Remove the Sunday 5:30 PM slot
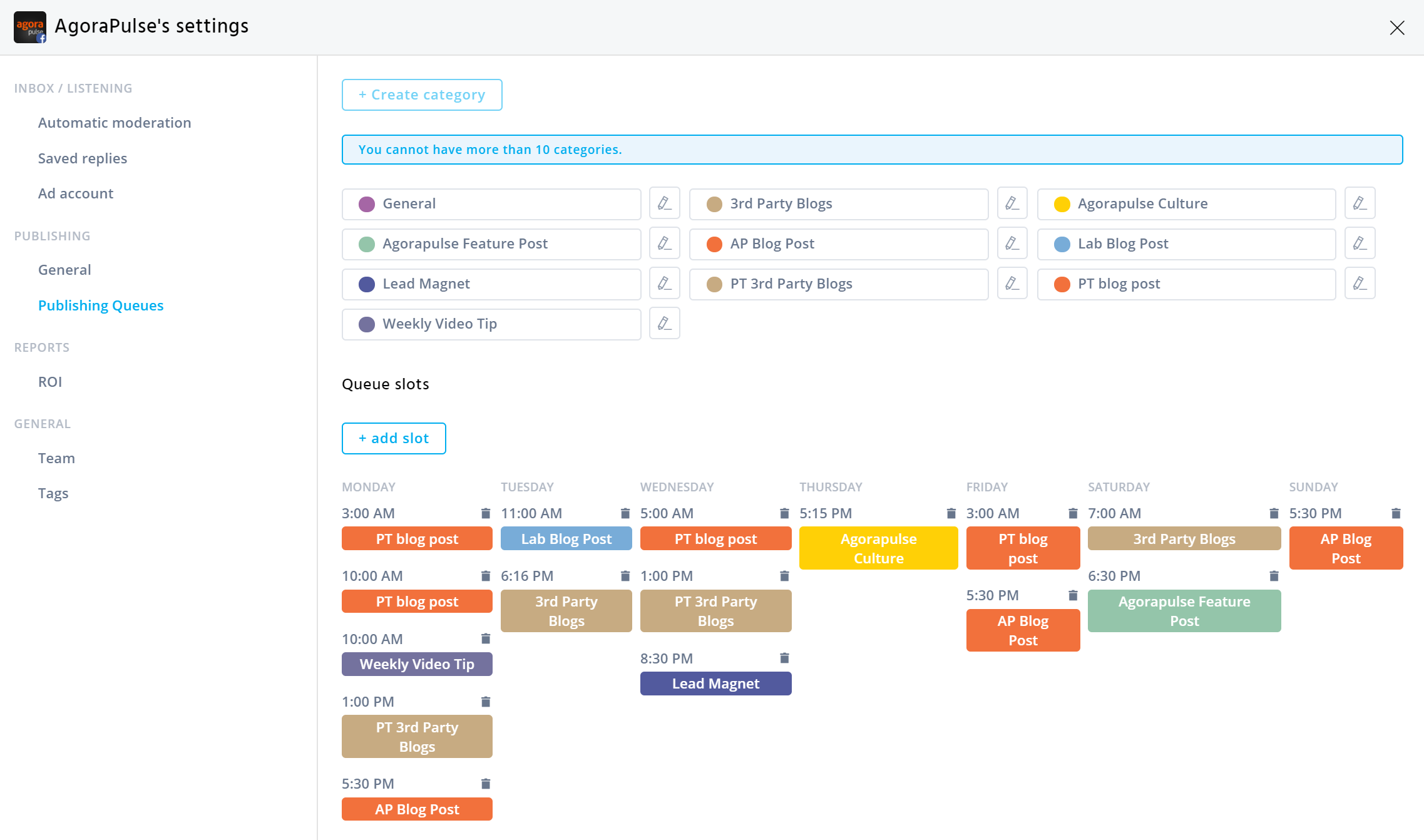1424x840 pixels. 1396,513
